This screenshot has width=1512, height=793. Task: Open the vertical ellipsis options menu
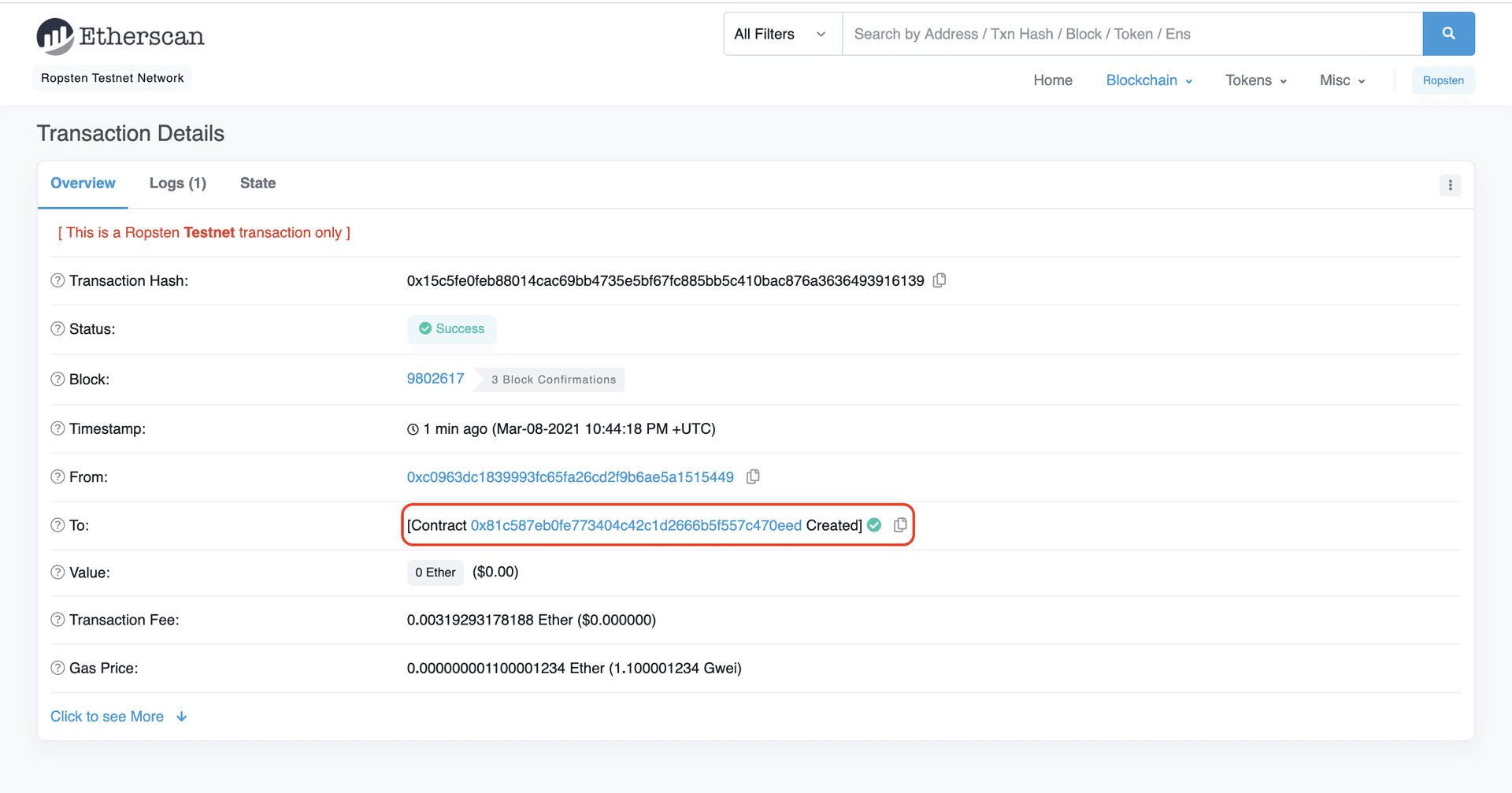(x=1451, y=185)
